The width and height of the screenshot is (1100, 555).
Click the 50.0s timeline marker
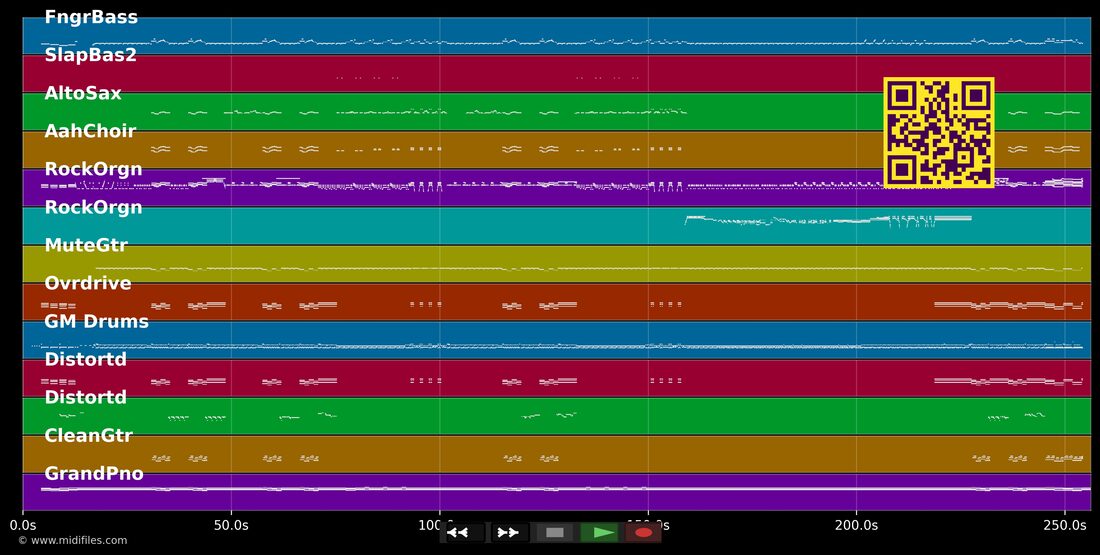point(232,525)
